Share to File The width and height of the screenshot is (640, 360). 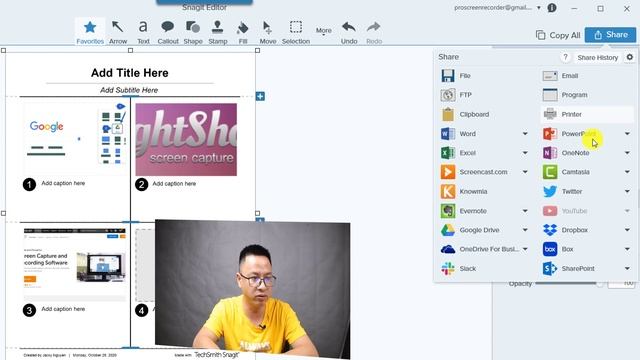456,76
